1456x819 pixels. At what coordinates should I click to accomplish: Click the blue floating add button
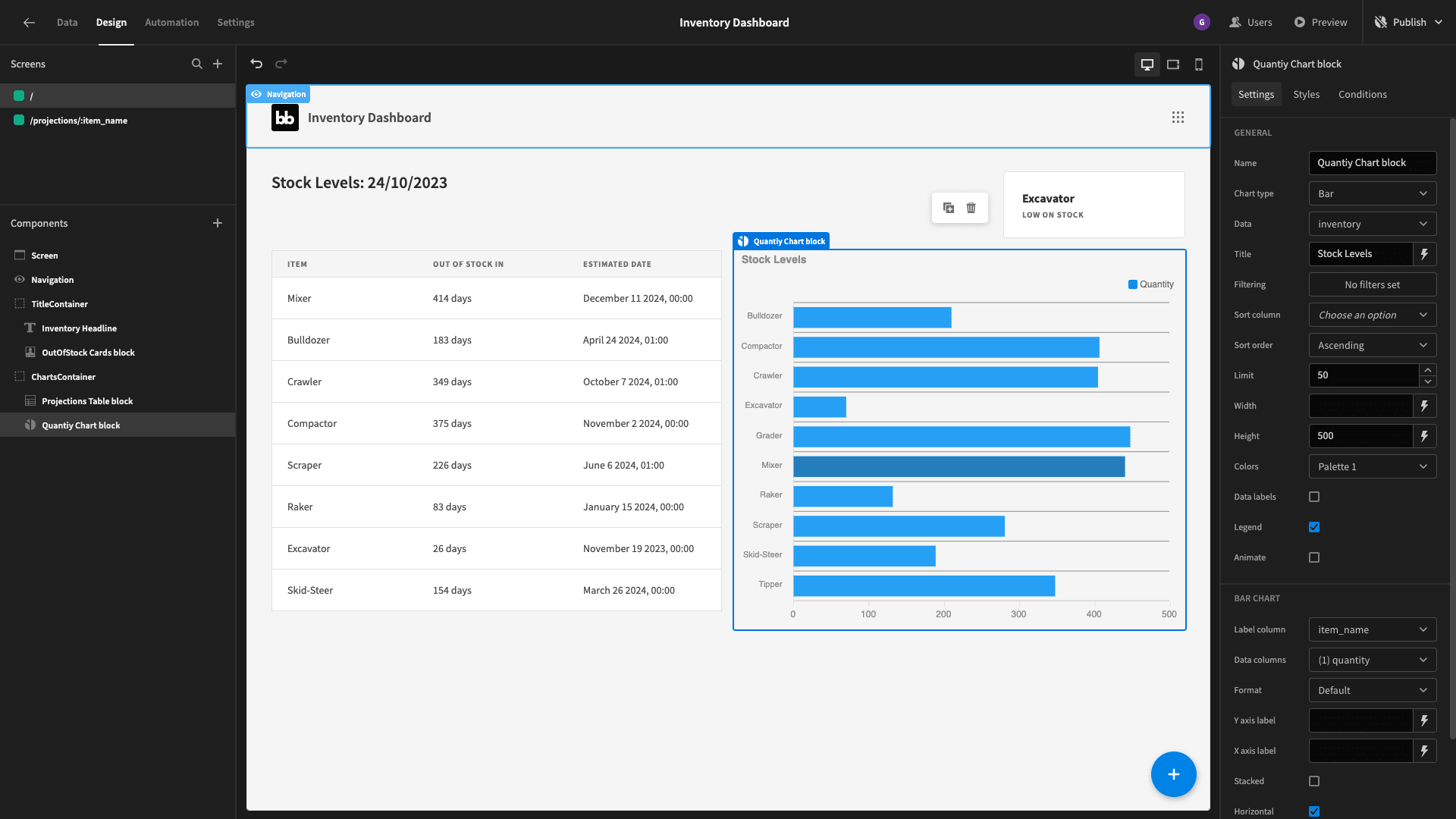(1174, 774)
